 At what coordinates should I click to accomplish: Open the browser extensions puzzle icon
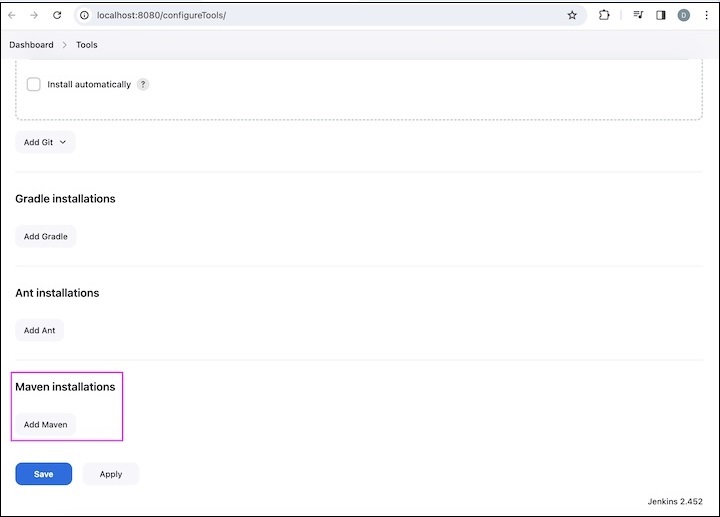(604, 15)
